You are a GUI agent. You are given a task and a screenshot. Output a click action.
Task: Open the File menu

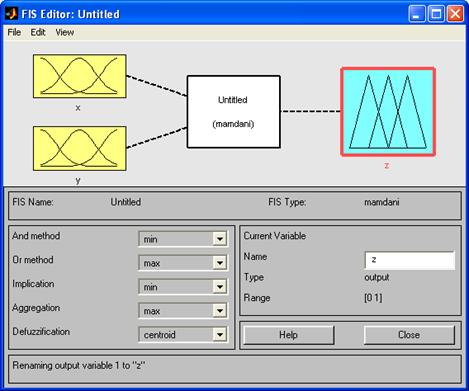[x=14, y=32]
